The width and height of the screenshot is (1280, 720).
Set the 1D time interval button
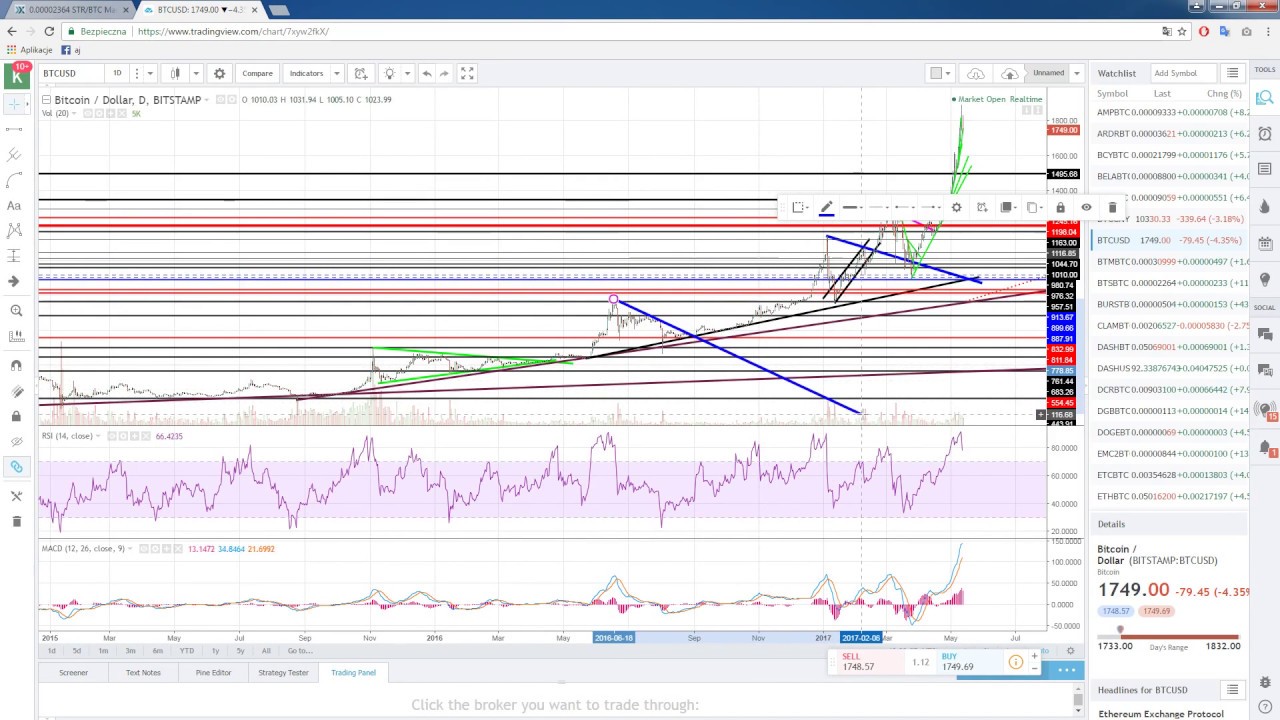(117, 73)
